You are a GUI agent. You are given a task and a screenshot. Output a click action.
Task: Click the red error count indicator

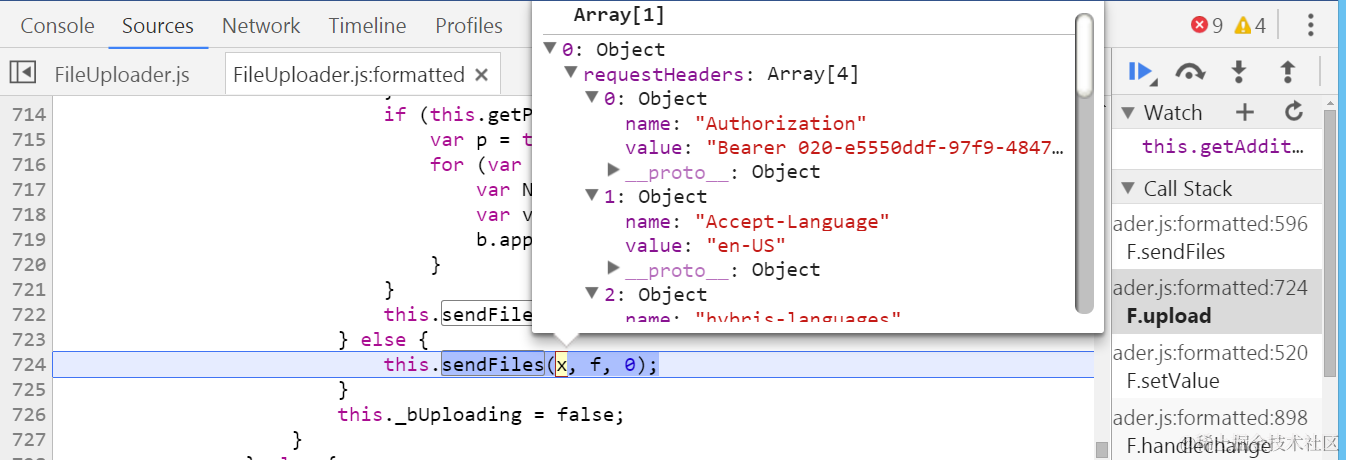pyautogui.click(x=1207, y=26)
